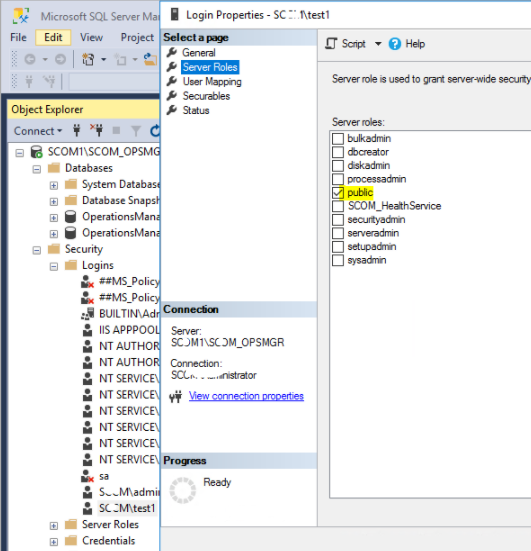The image size is (531, 551).
Task: Click the Connect dropdown in Object Explorer
Action: (38, 131)
